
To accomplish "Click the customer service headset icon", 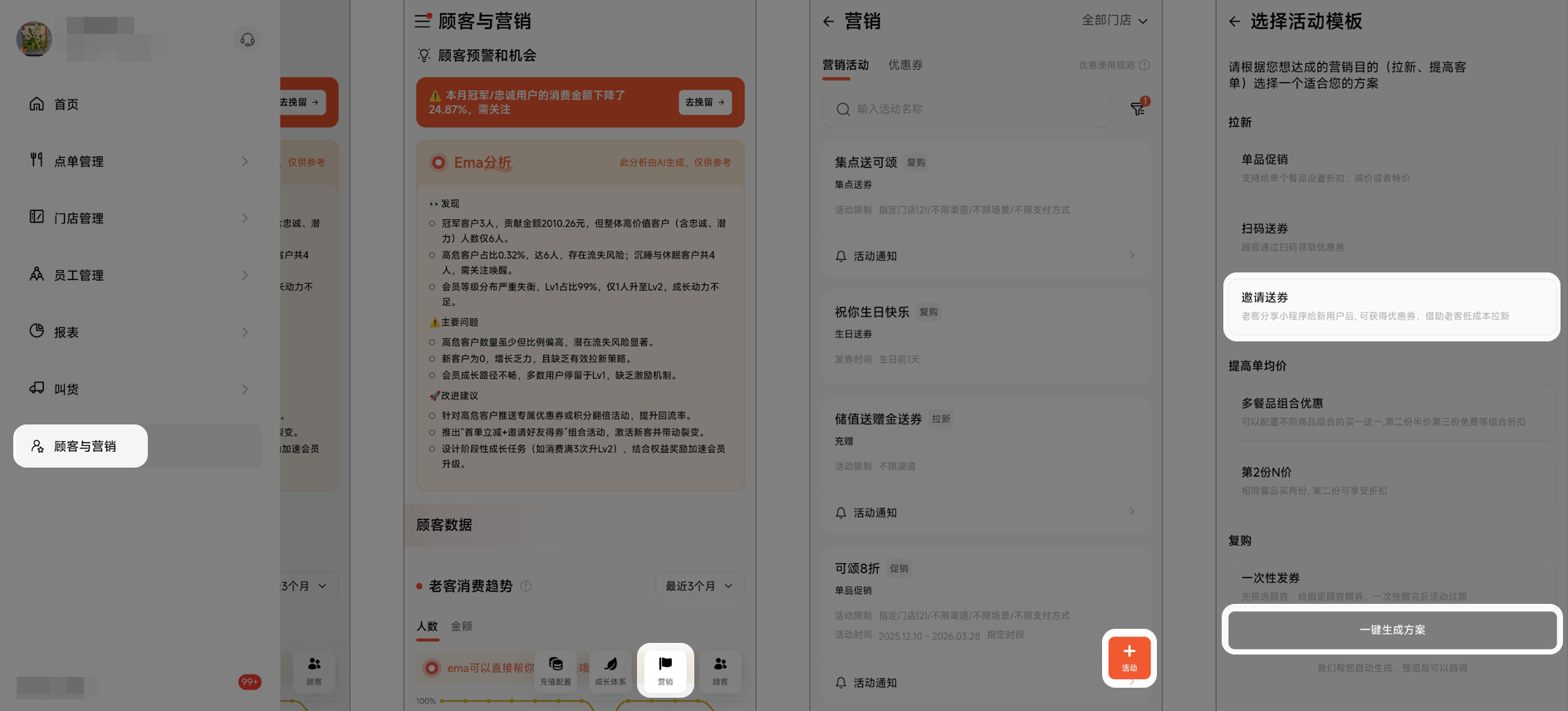I will pyautogui.click(x=247, y=40).
